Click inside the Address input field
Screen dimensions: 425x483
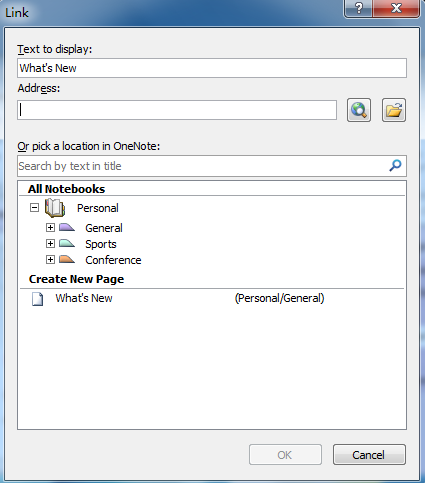177,110
